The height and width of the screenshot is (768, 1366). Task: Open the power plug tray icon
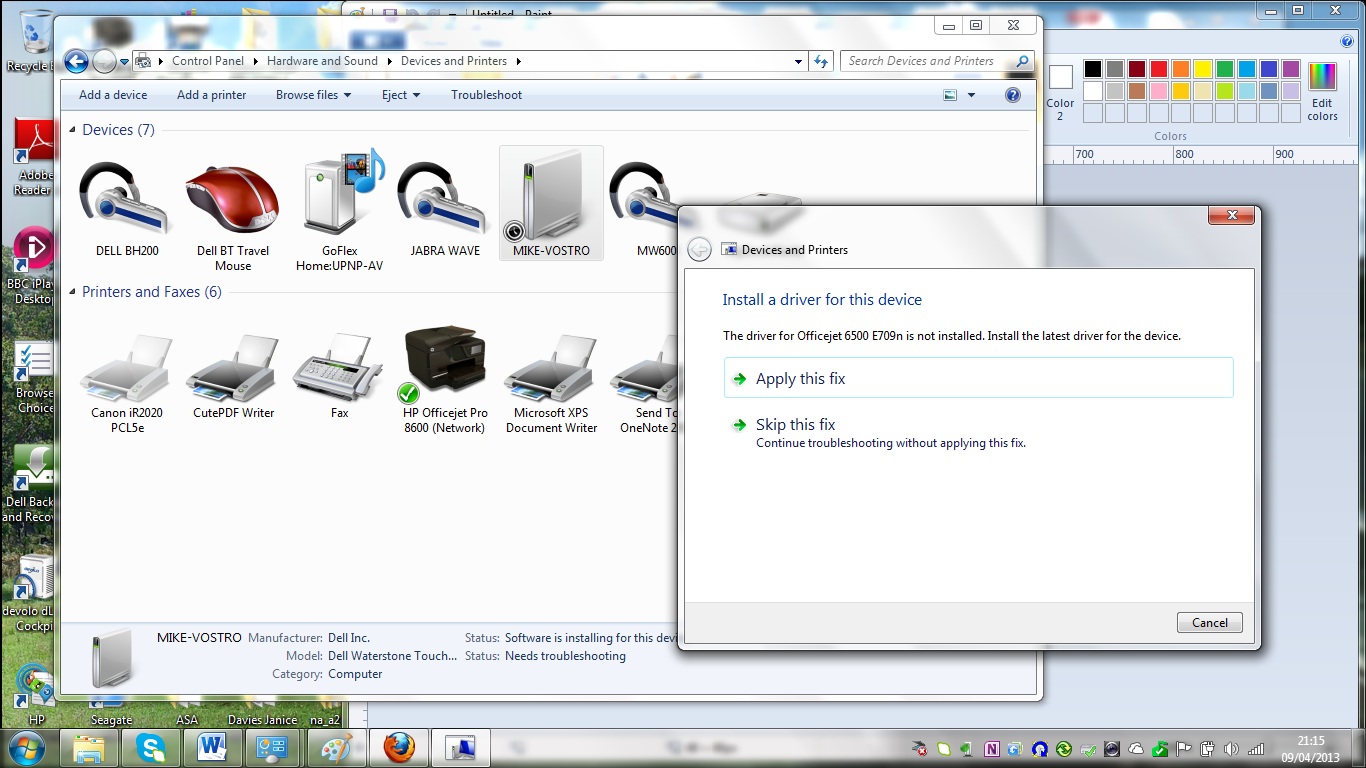pos(1208,749)
